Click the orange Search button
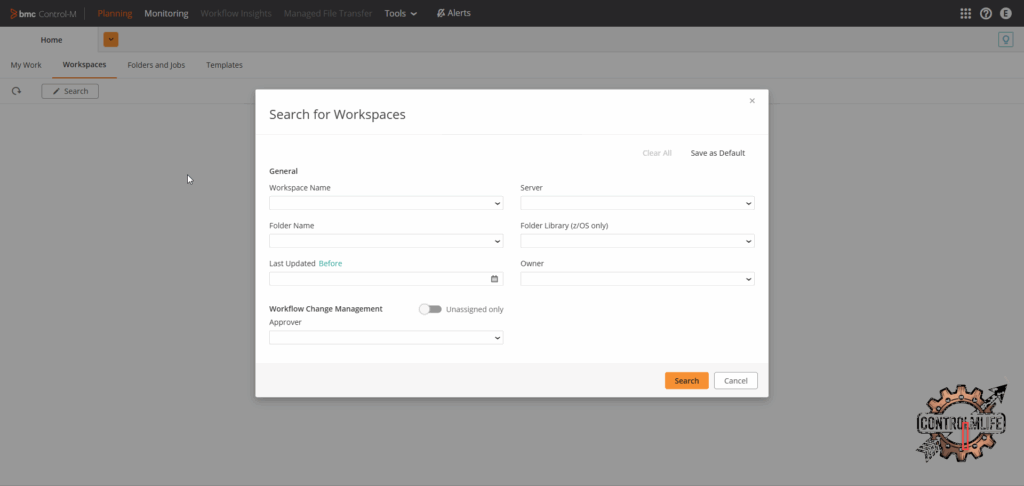 [x=686, y=381]
